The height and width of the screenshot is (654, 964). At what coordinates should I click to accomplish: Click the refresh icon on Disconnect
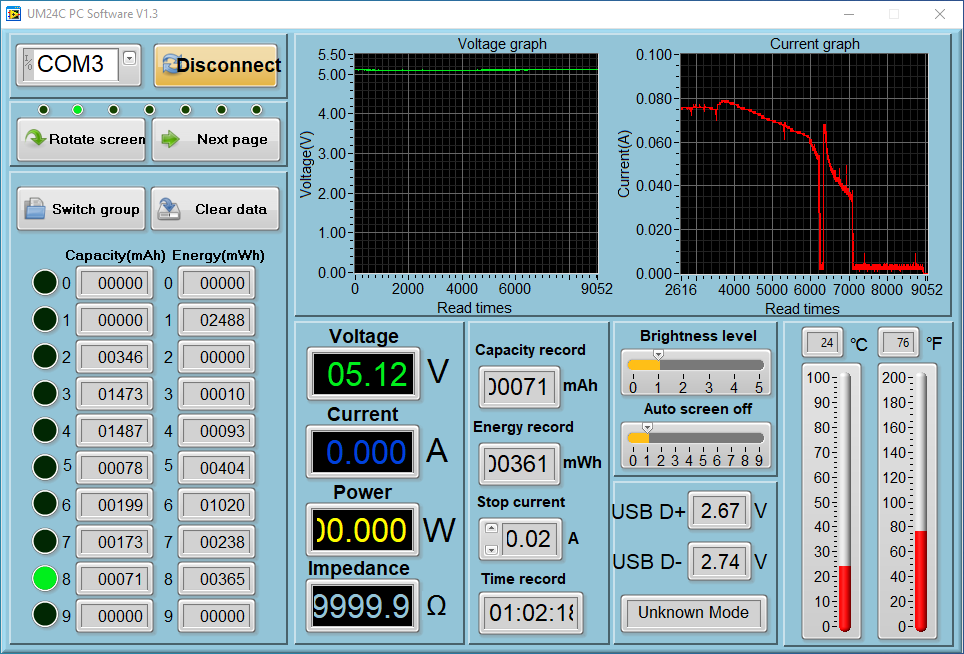[x=170, y=64]
